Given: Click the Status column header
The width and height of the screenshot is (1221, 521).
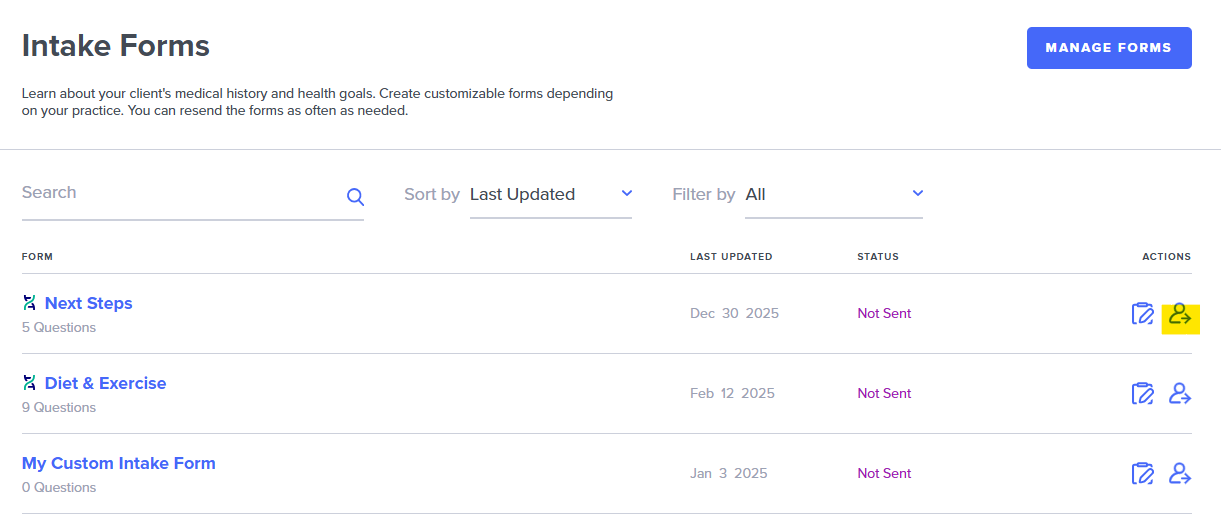Looking at the screenshot, I should click(878, 257).
